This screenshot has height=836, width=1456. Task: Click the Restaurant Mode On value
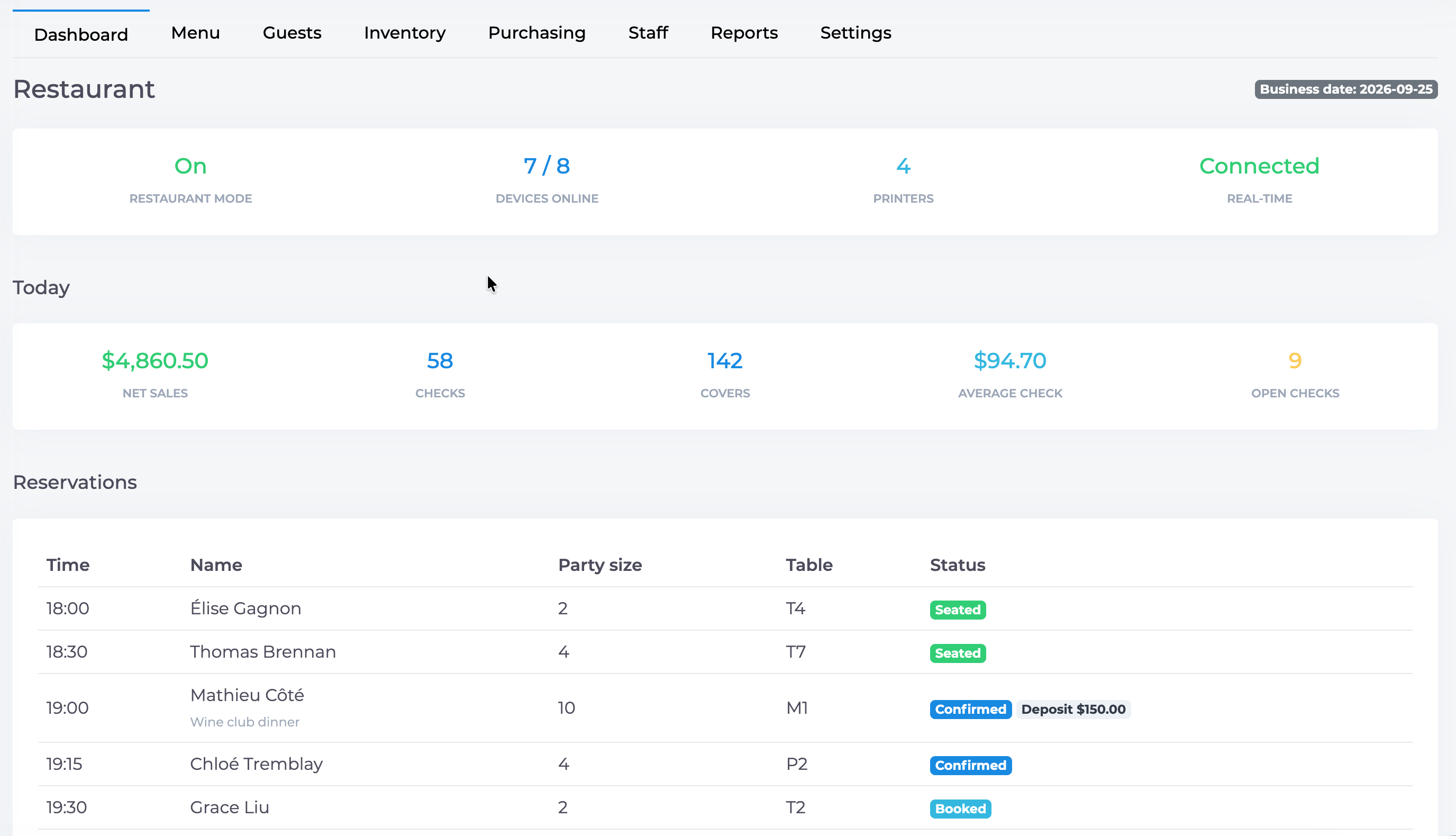click(190, 166)
